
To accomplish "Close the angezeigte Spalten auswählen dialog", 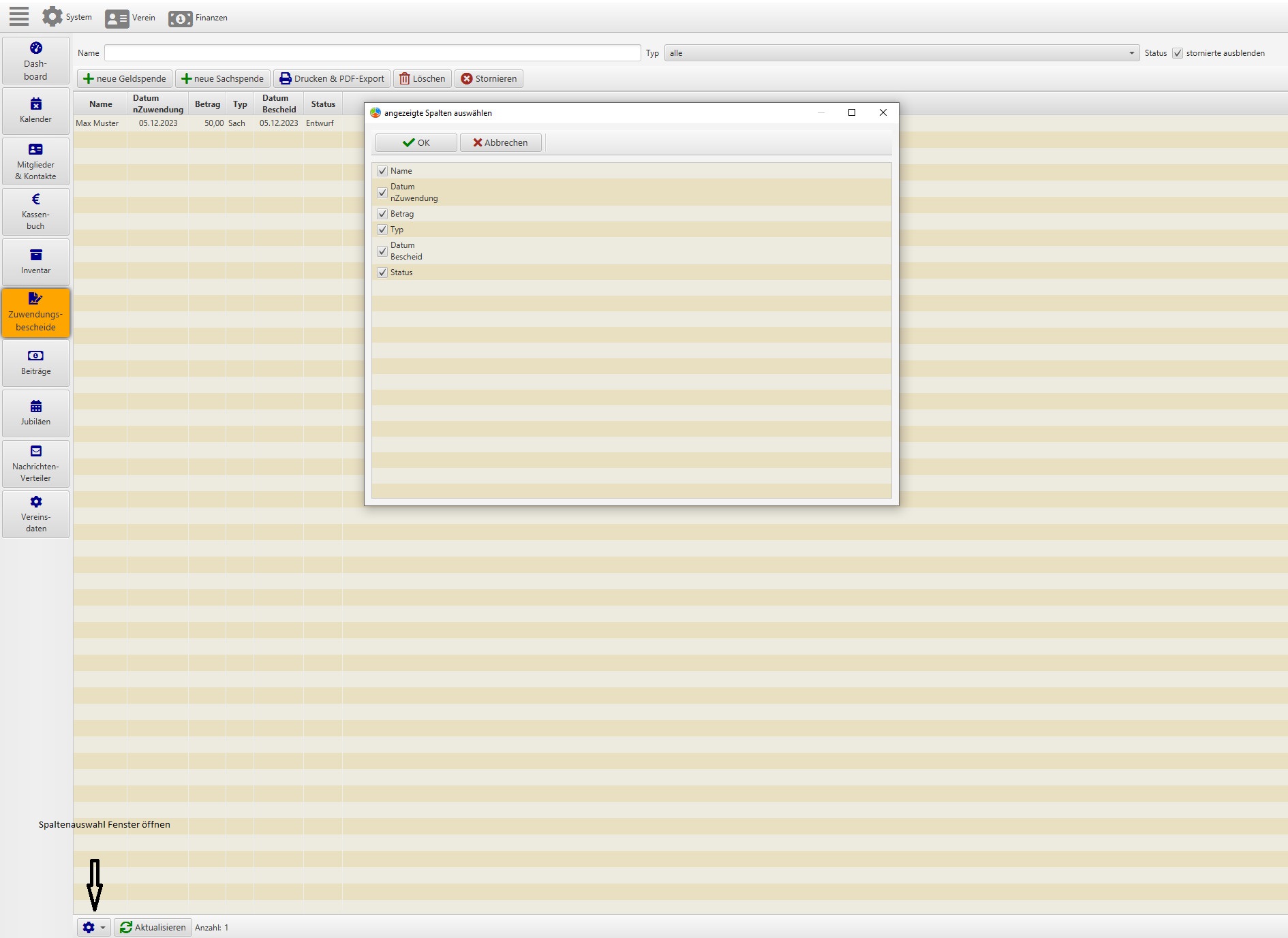I will (883, 112).
